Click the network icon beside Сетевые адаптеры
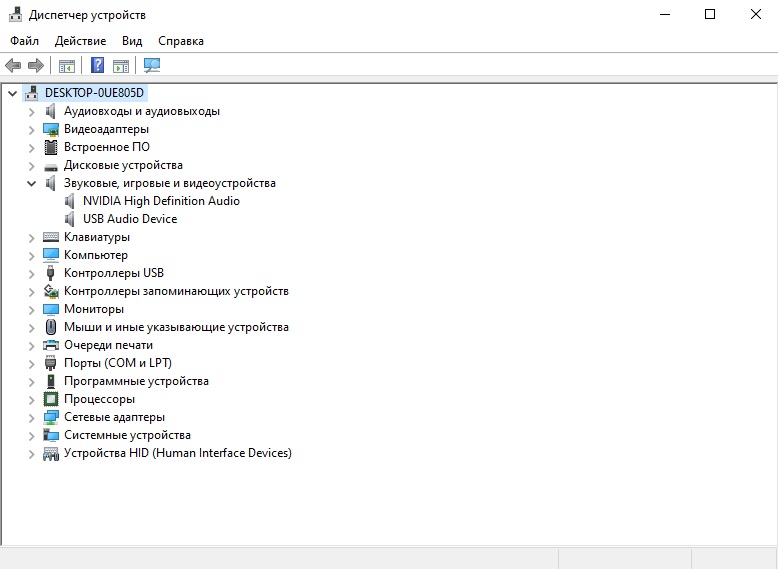 tap(51, 417)
